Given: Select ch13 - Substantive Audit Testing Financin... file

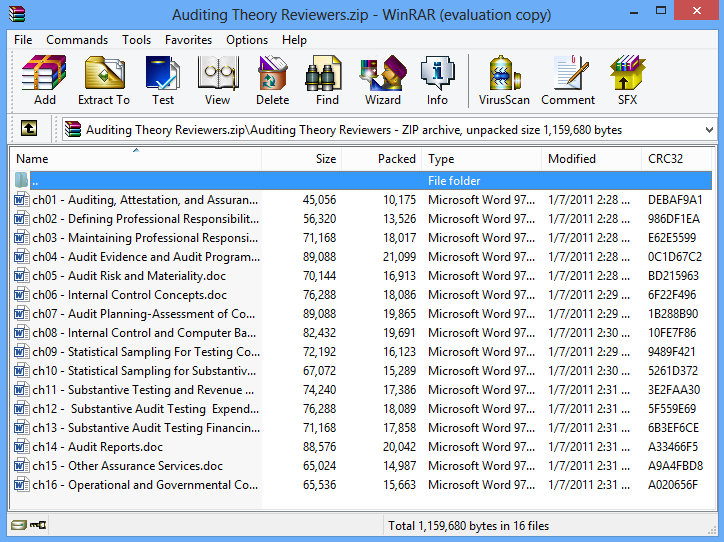Looking at the screenshot, I should (x=146, y=428).
